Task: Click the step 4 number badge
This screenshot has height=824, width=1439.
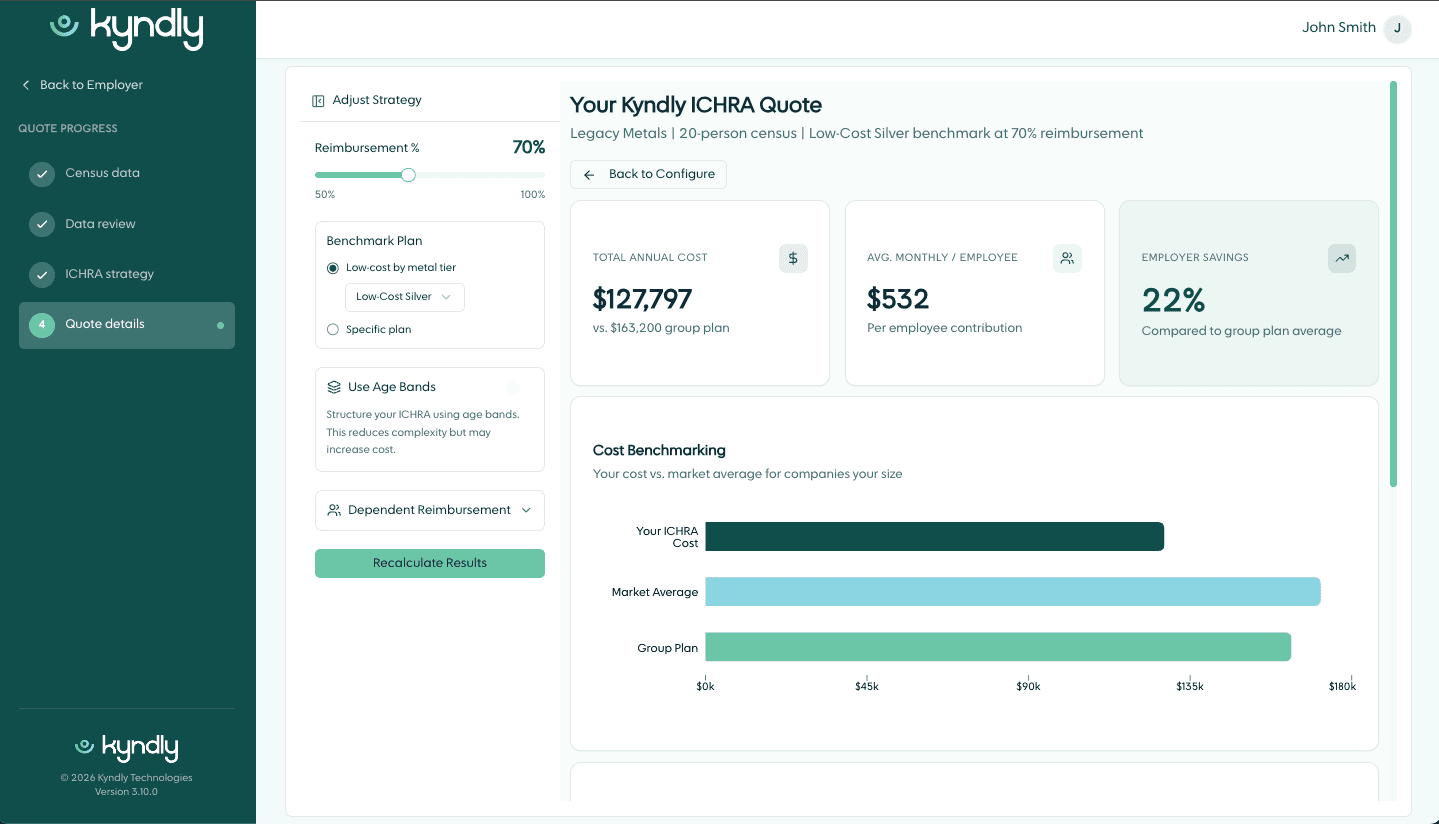Action: [41, 325]
